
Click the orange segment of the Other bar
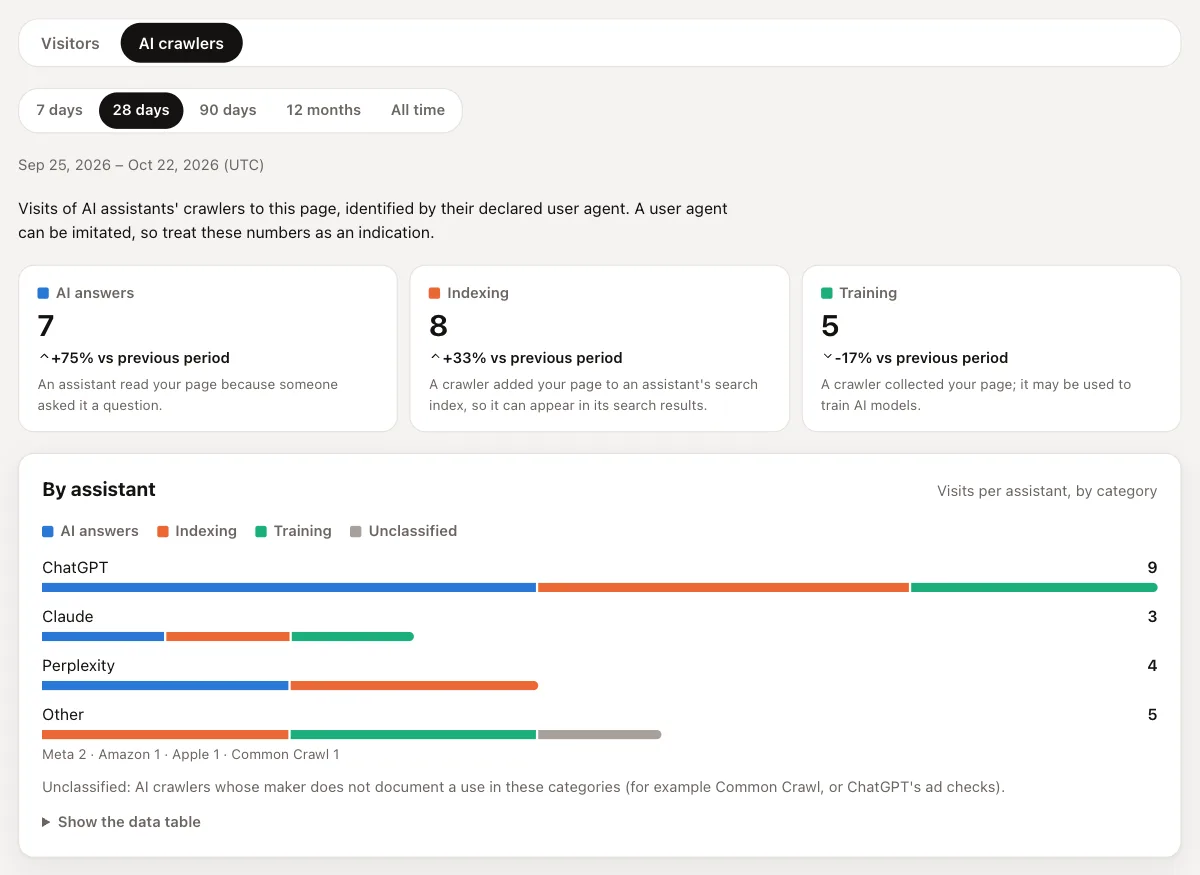click(165, 734)
